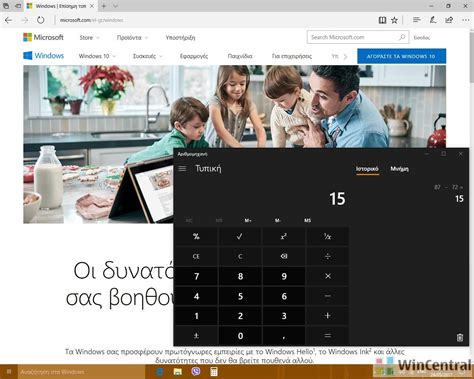
Task: Click the search magnifier on Microsoft.com
Action: point(402,37)
